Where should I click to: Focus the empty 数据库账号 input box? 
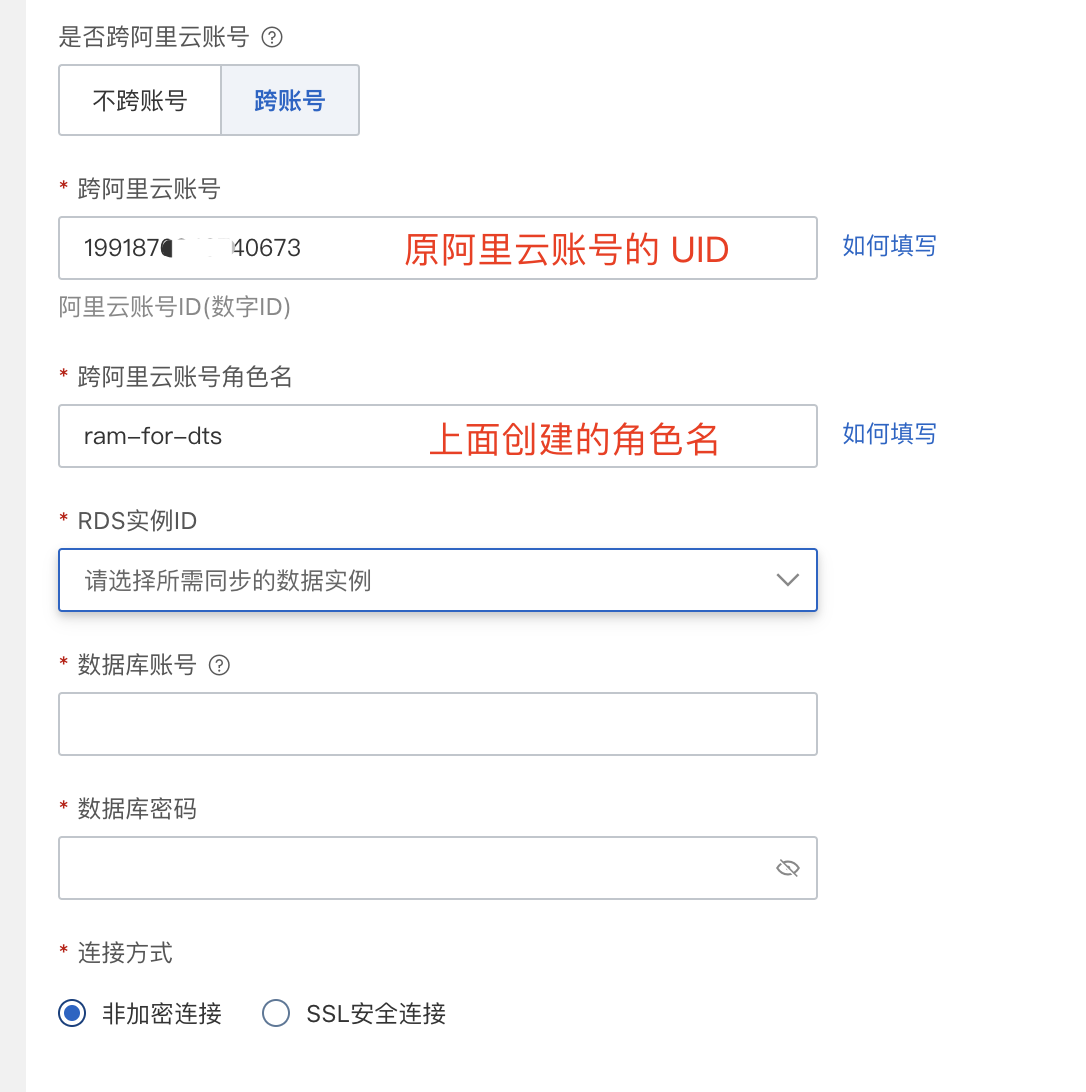437,724
